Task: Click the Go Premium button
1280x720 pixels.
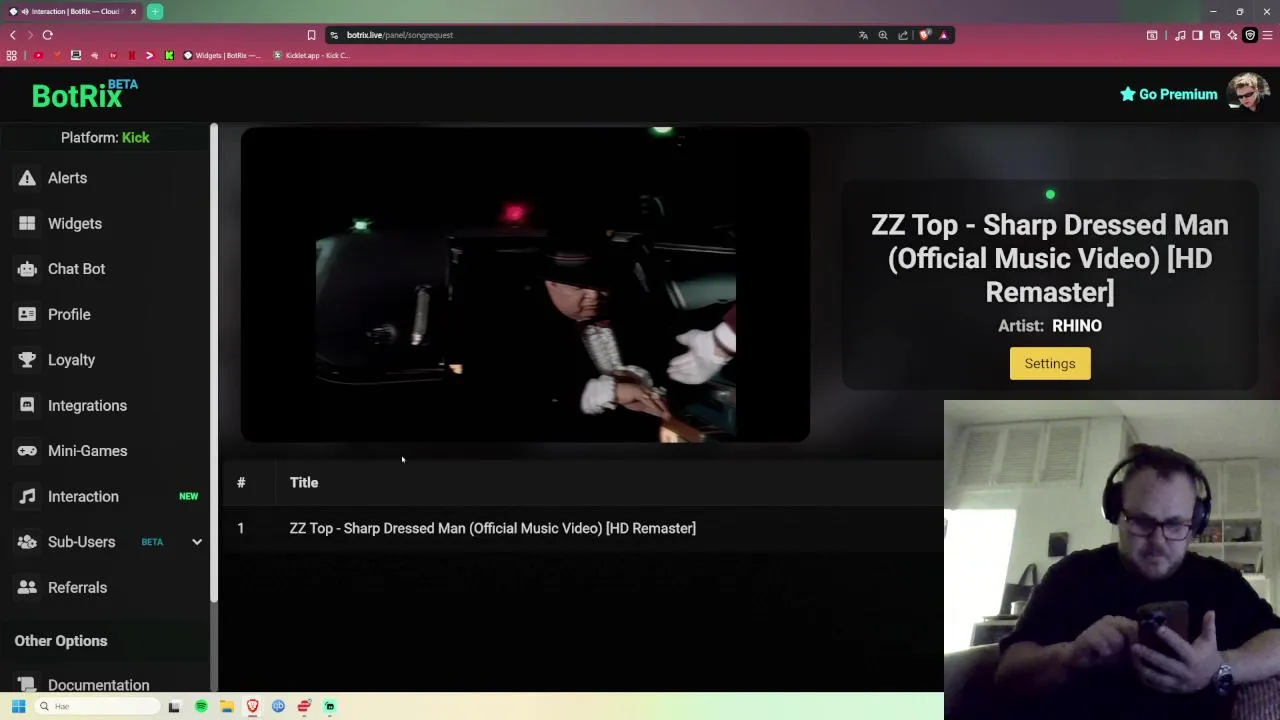Action: click(x=1168, y=94)
